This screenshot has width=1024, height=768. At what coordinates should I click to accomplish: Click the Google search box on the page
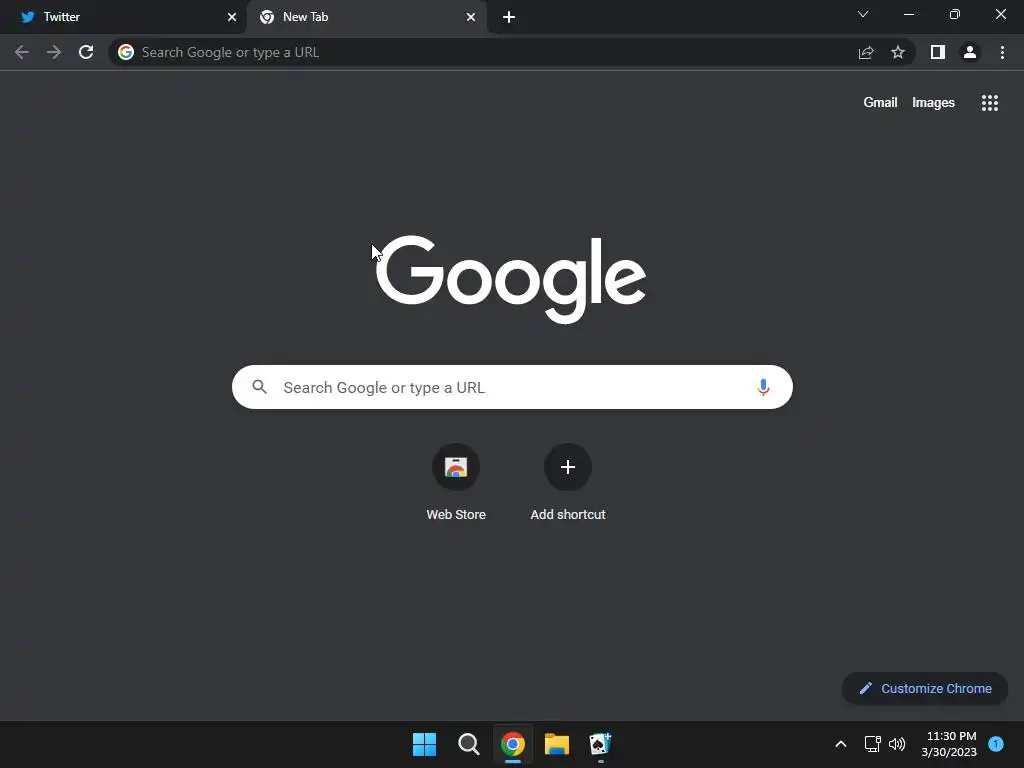tap(512, 387)
